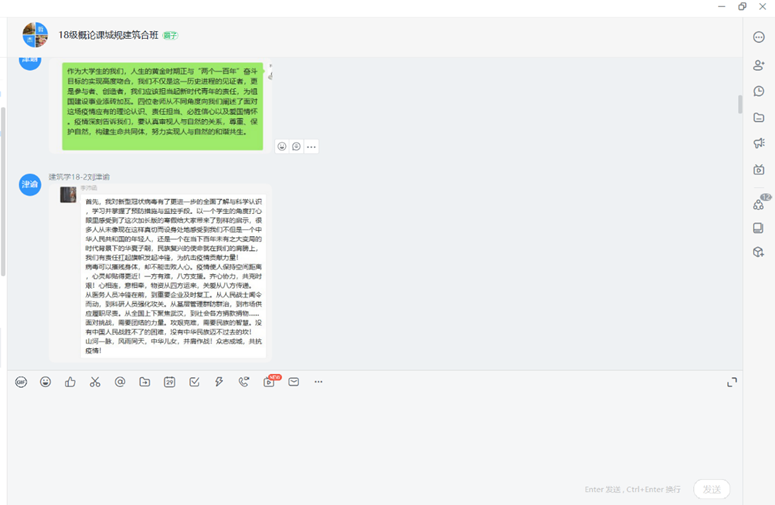Open the quoted author's photo thumbnail in the reply

tap(68, 195)
